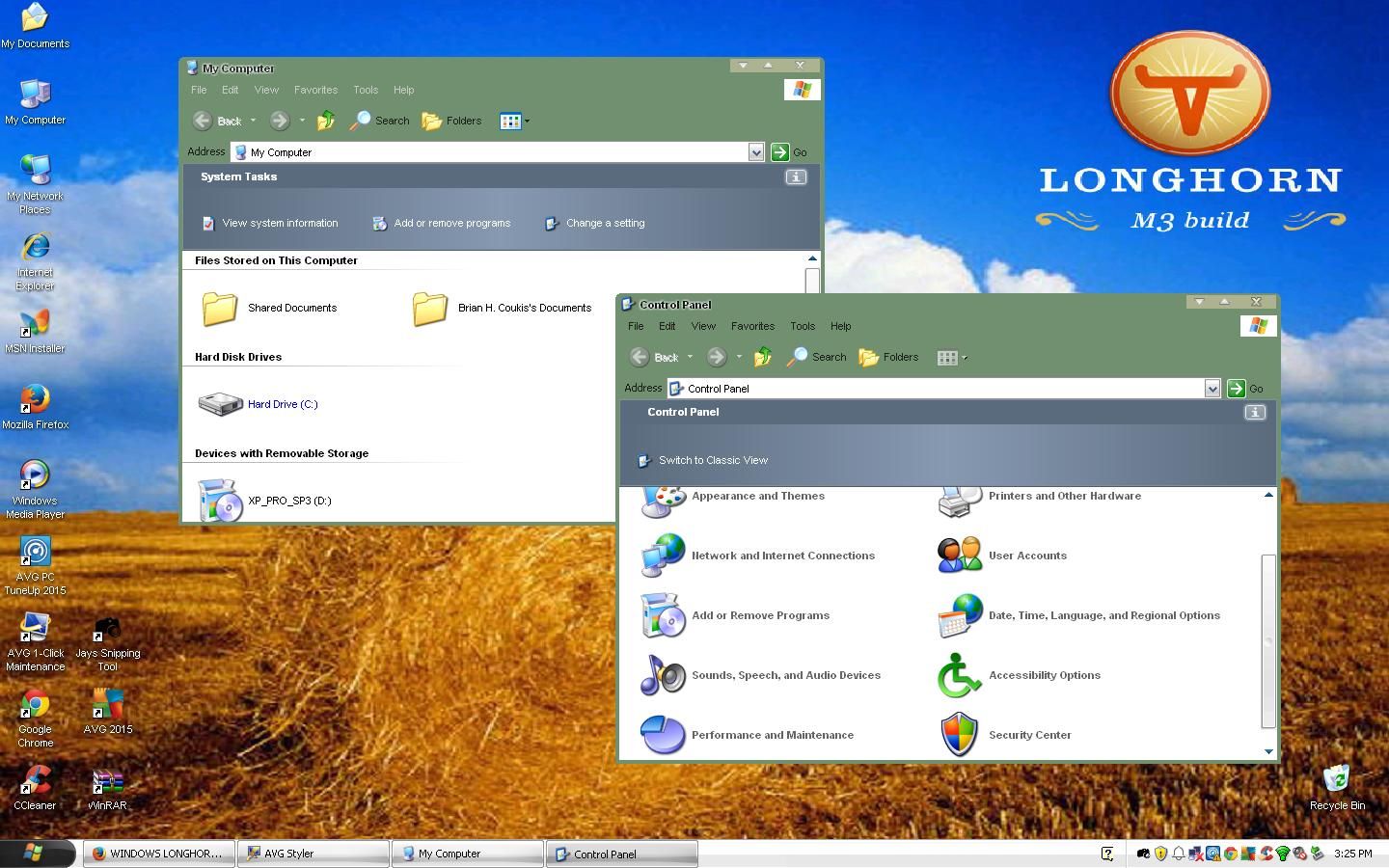The height and width of the screenshot is (868, 1389).
Task: Open Date, Time, Language, and Regional Options
Action: 1103,615
